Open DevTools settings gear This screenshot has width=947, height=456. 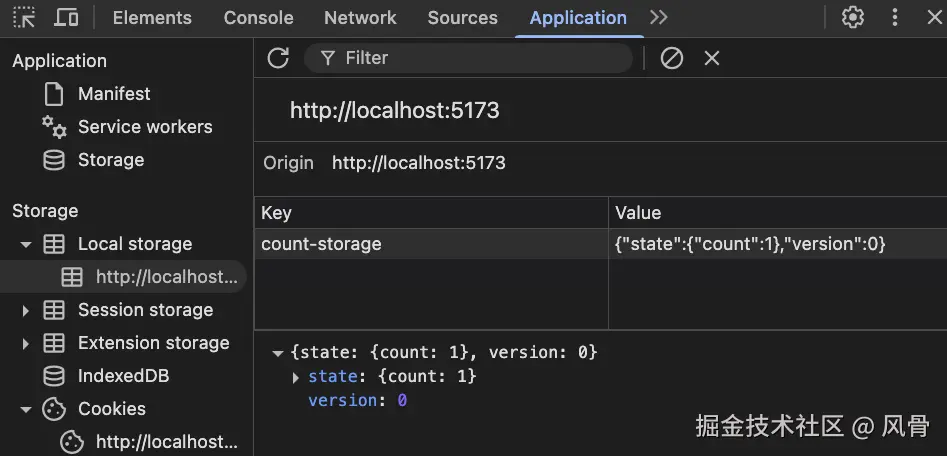853,17
